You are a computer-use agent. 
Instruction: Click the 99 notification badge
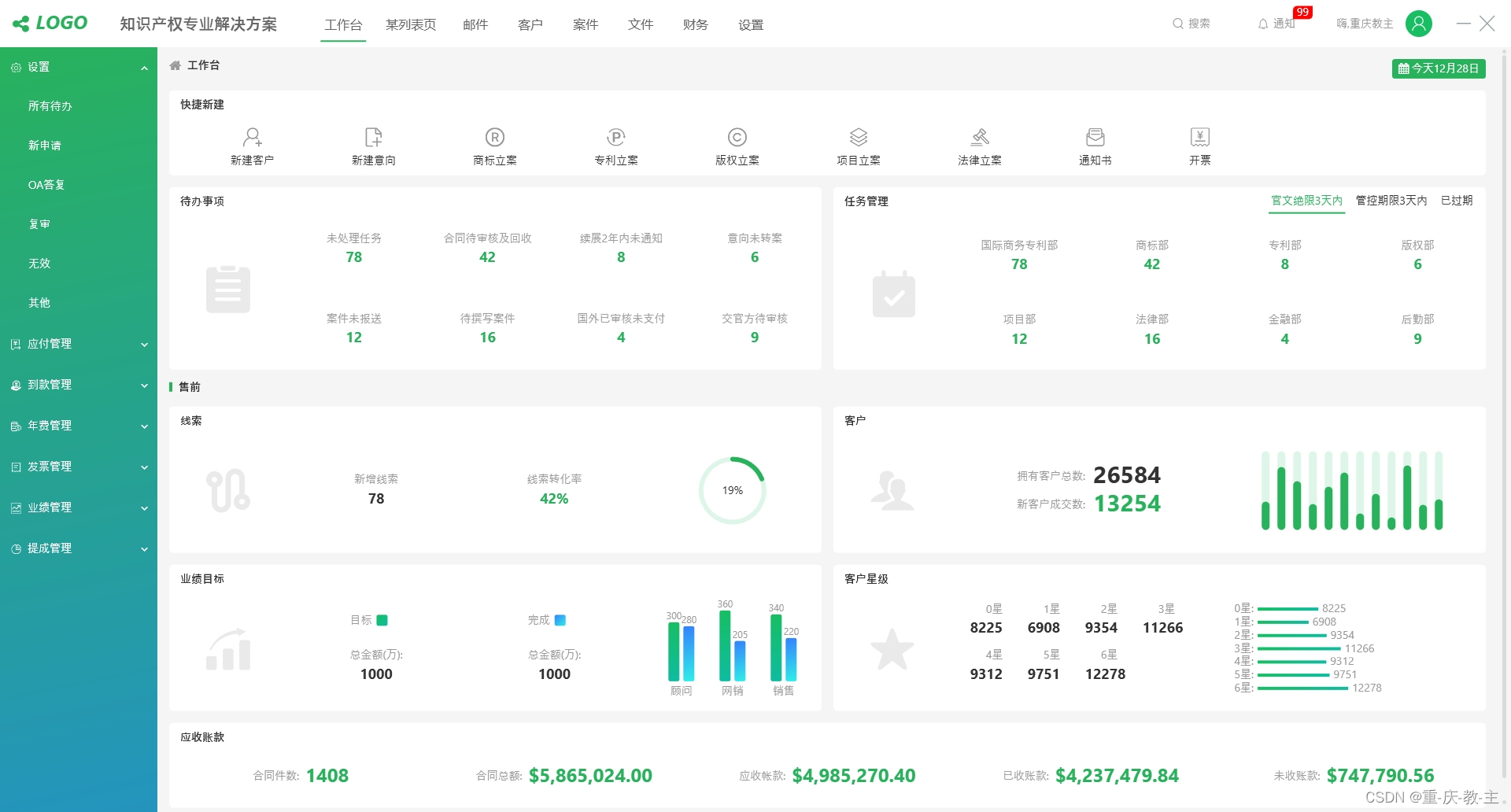coord(1302,12)
